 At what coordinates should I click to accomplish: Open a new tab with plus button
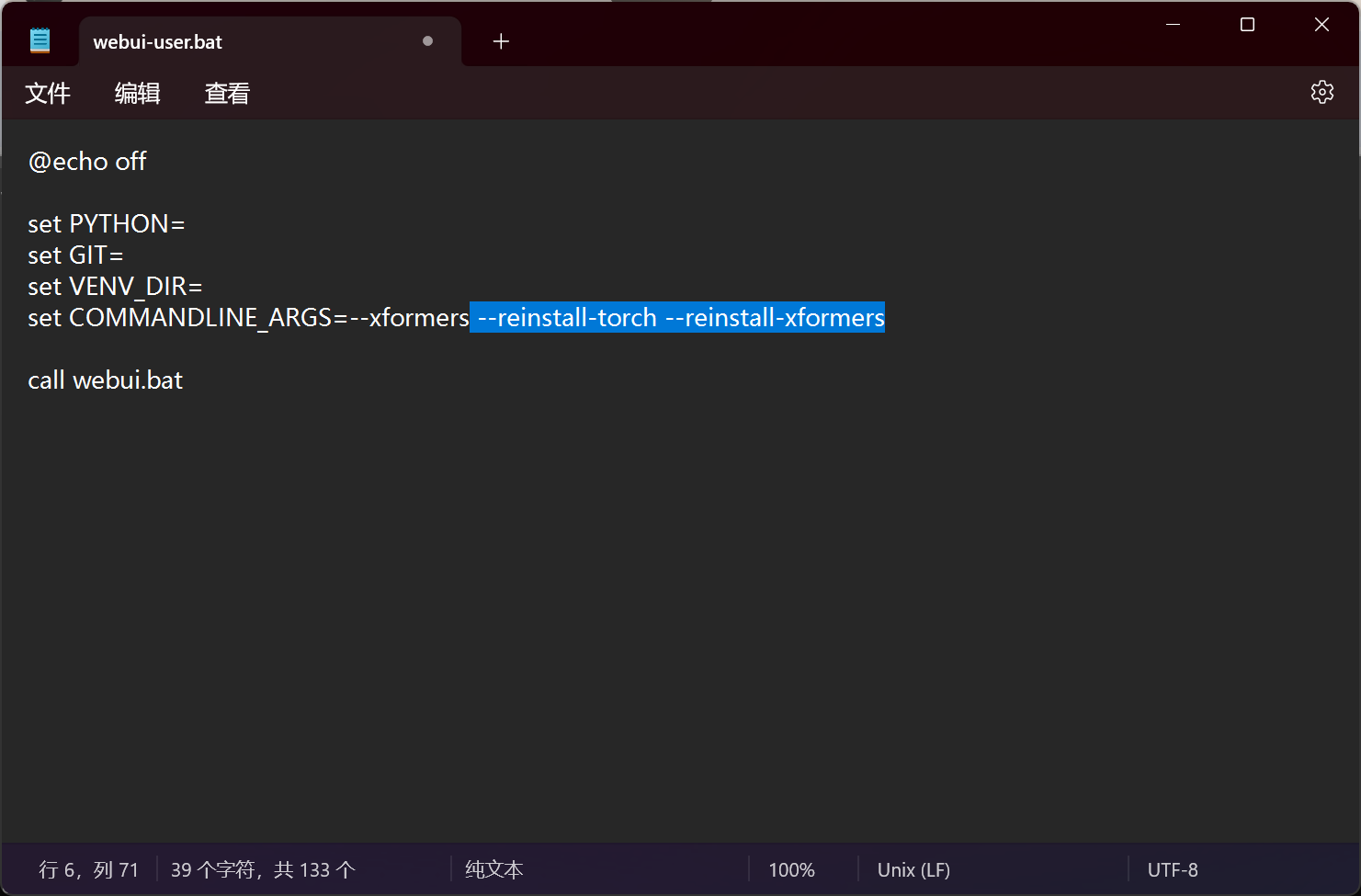[501, 41]
